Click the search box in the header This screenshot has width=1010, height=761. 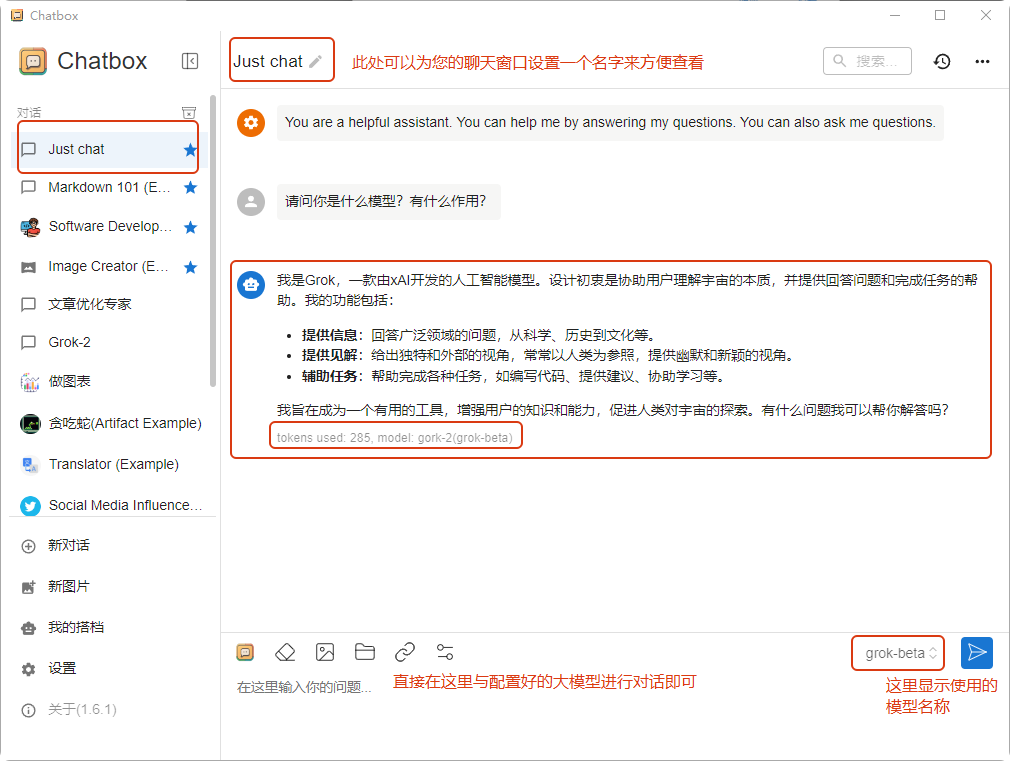867,61
